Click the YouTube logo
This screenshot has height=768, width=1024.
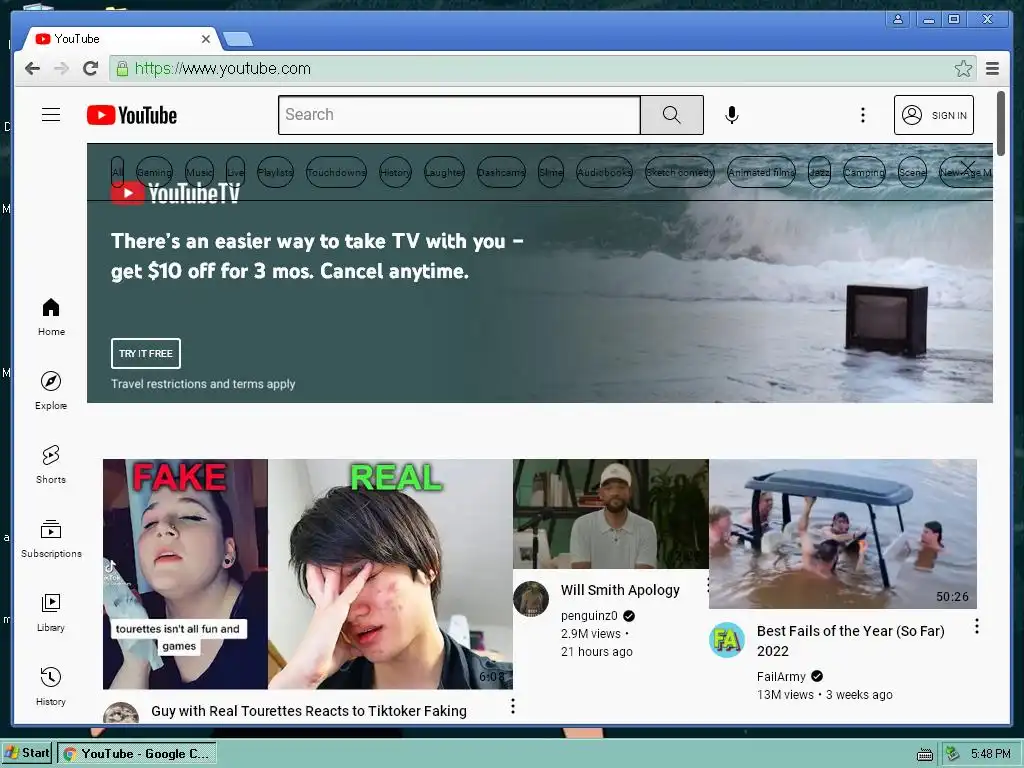(x=132, y=115)
